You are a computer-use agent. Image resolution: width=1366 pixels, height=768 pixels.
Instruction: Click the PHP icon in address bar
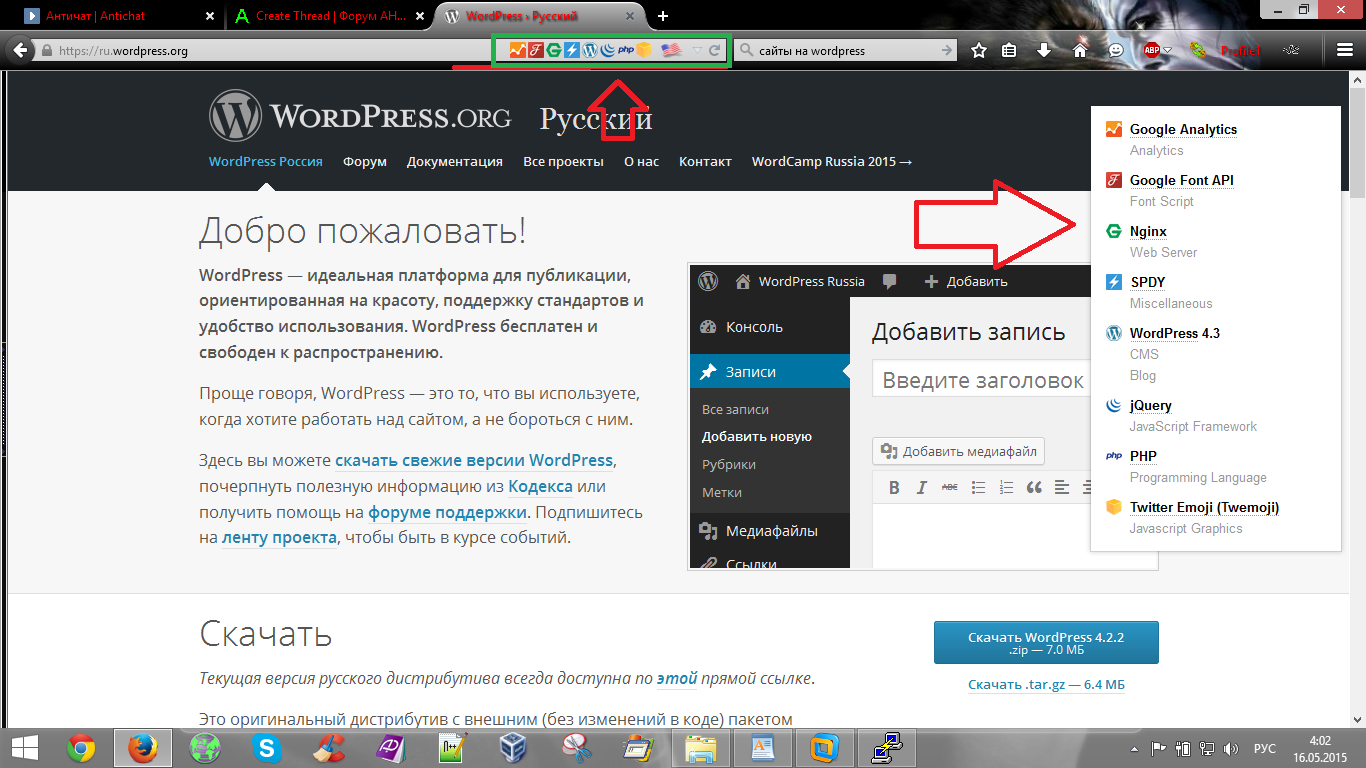coord(626,50)
